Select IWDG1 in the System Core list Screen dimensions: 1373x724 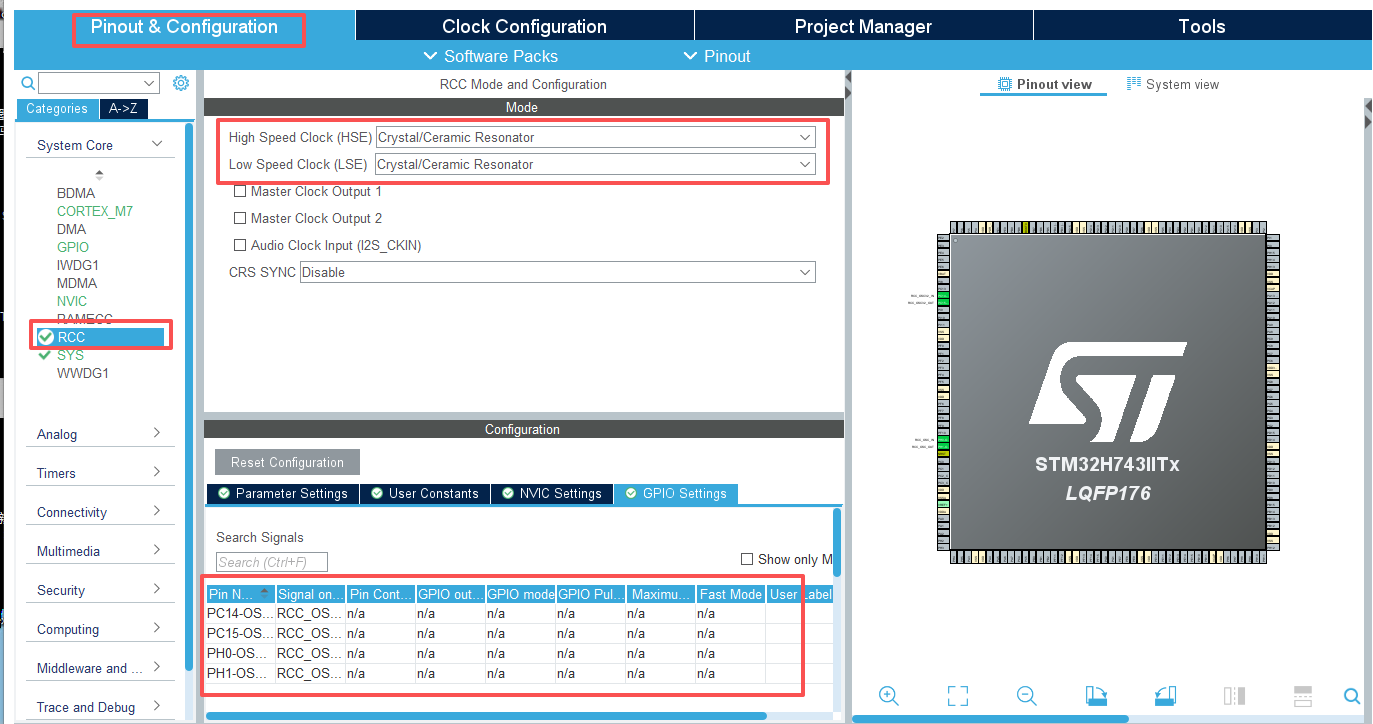[x=78, y=265]
